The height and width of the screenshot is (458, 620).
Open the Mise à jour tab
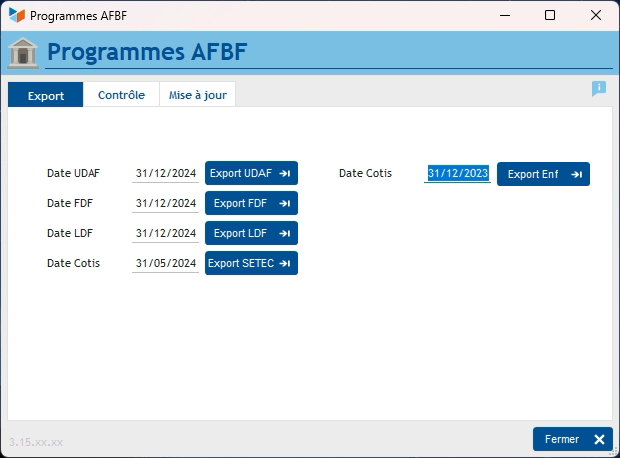click(198, 95)
